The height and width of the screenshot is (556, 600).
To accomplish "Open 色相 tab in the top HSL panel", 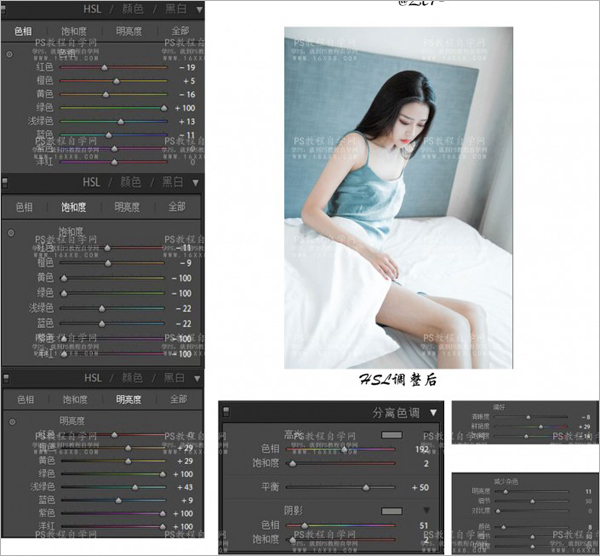I will pos(23,31).
